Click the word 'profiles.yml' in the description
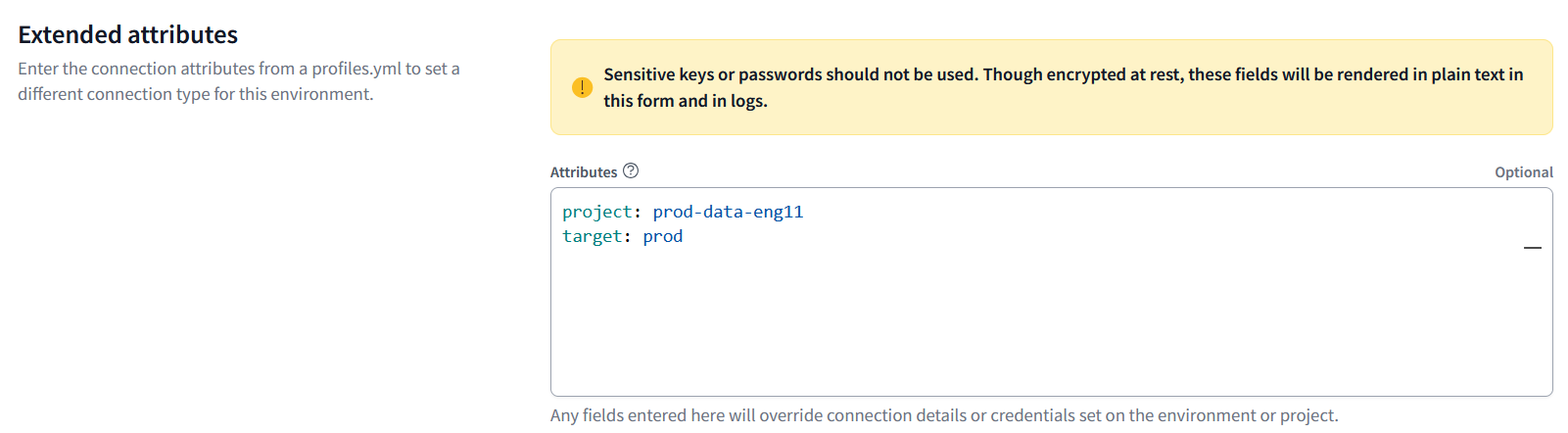The width and height of the screenshot is (1568, 433). tap(356, 69)
